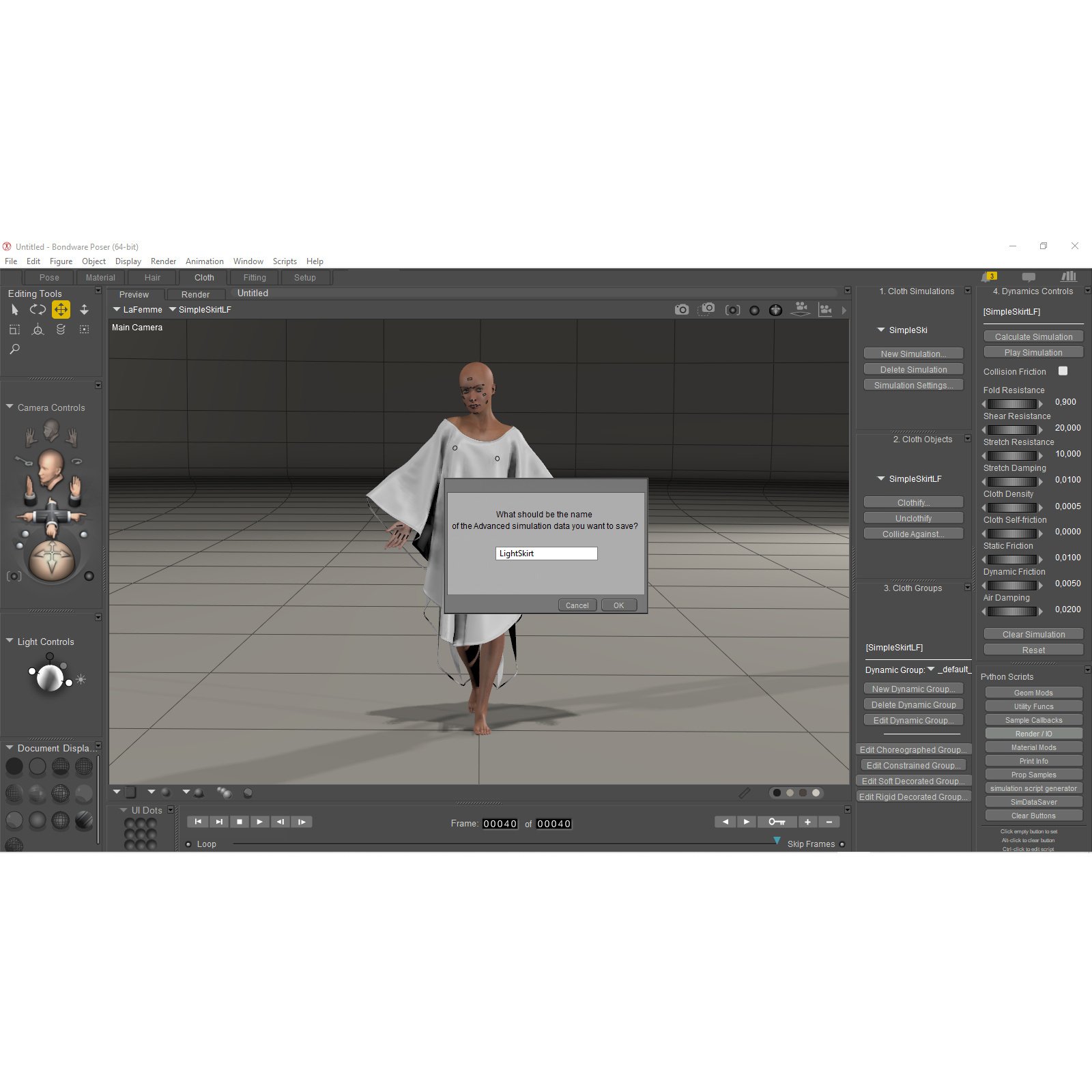Click the edit keyframes key icon
Image resolution: width=1092 pixels, height=1092 pixels.
point(777,822)
